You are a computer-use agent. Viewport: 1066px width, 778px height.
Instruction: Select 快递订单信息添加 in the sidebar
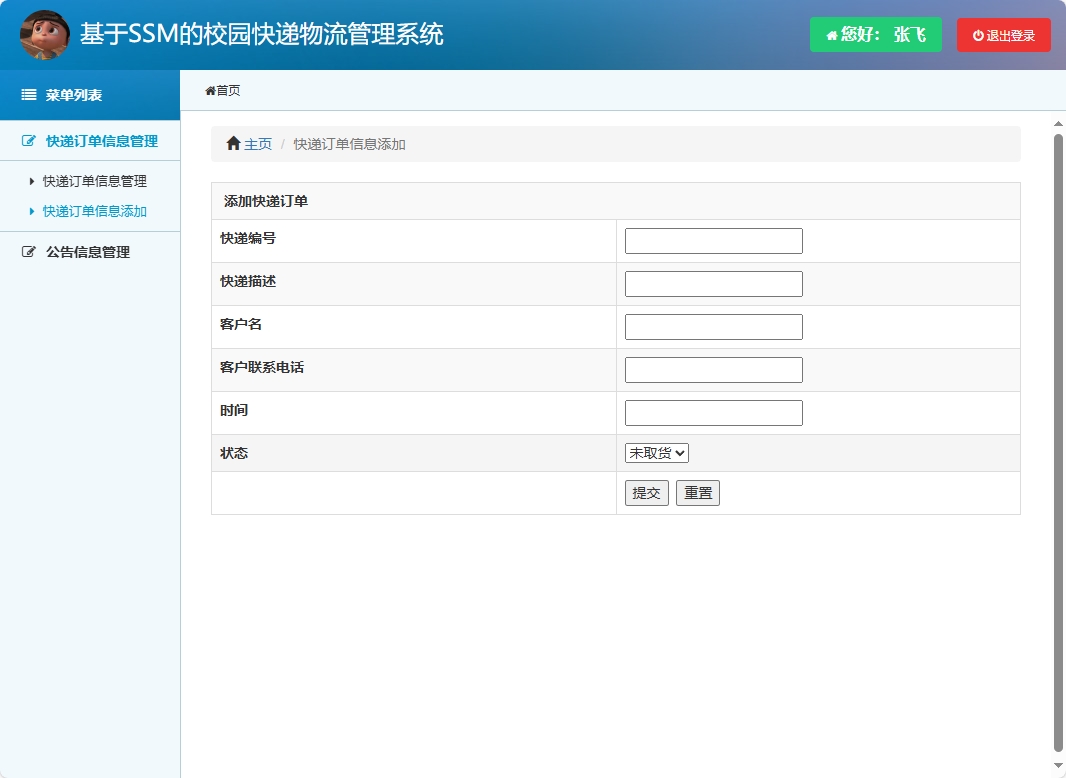click(92, 212)
